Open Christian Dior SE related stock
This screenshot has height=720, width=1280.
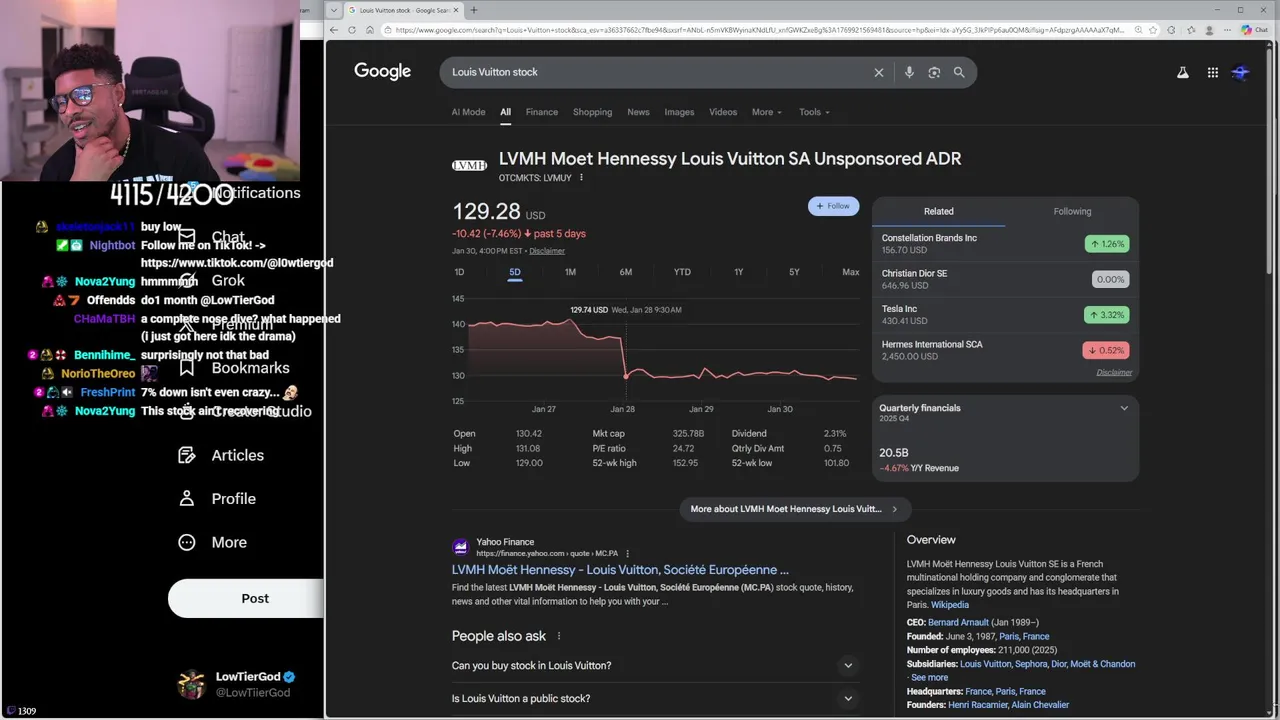pyautogui.click(x=1005, y=279)
